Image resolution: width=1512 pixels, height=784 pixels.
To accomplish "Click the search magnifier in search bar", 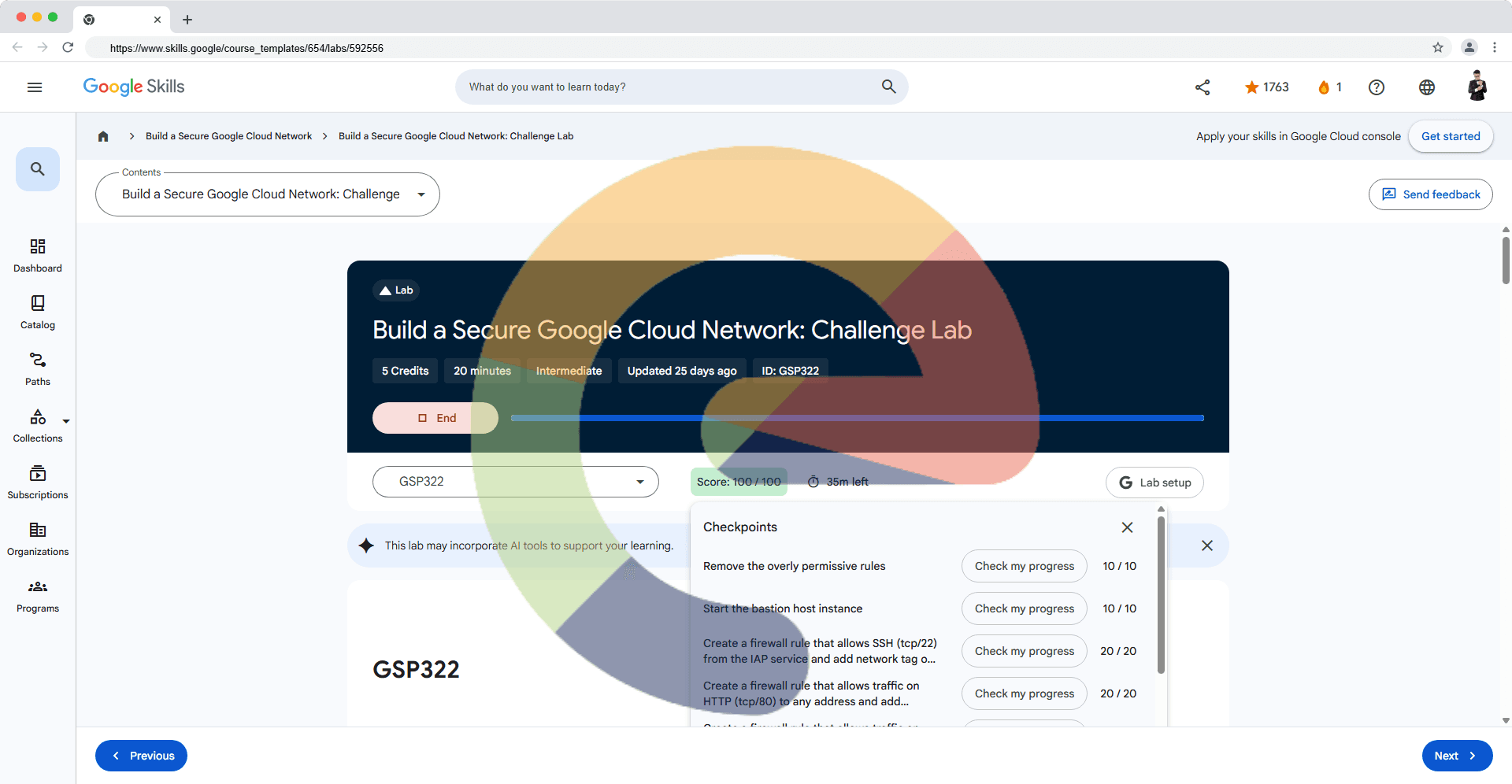I will click(x=888, y=87).
